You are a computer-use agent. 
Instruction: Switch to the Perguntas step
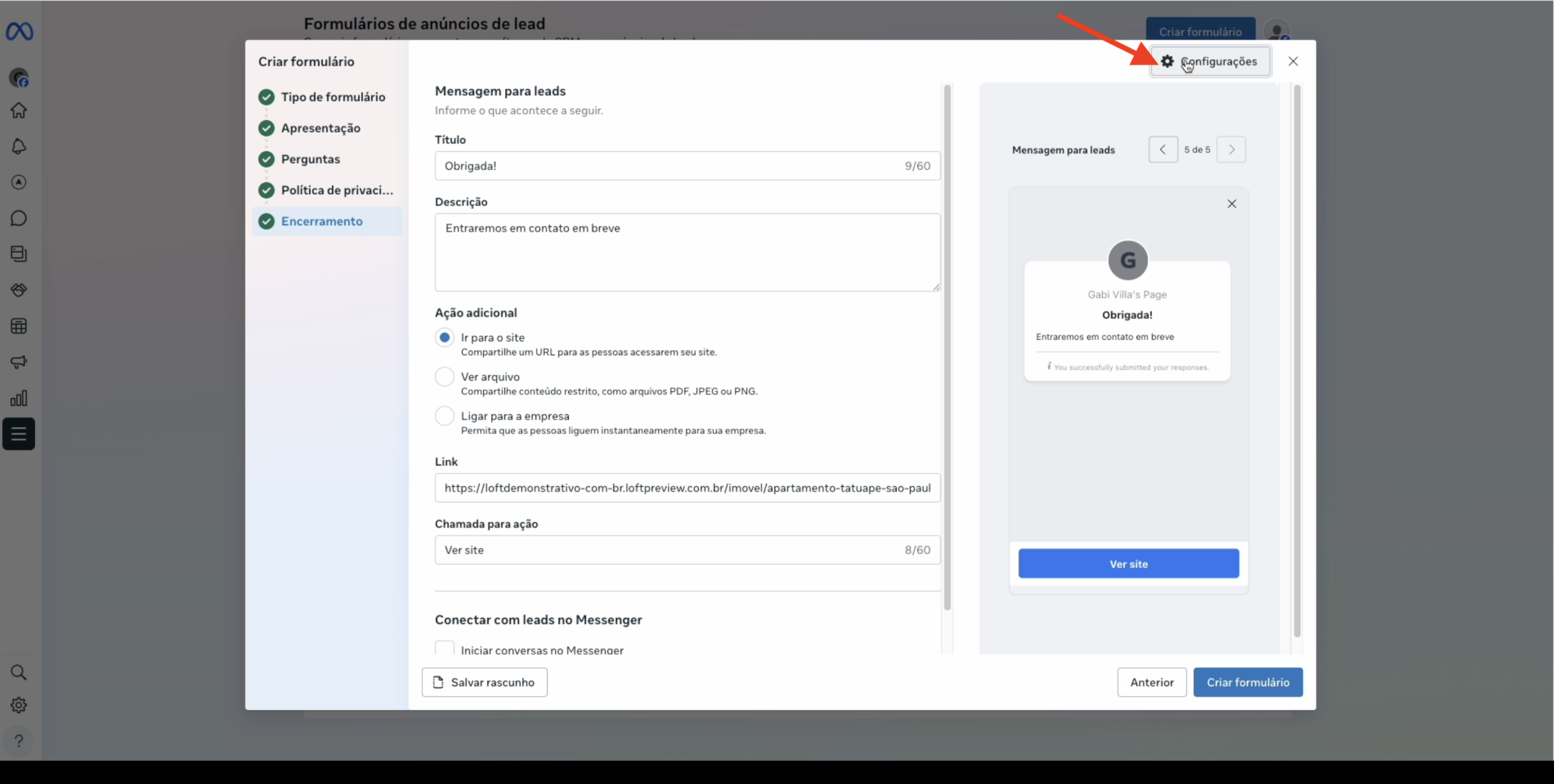coord(310,159)
